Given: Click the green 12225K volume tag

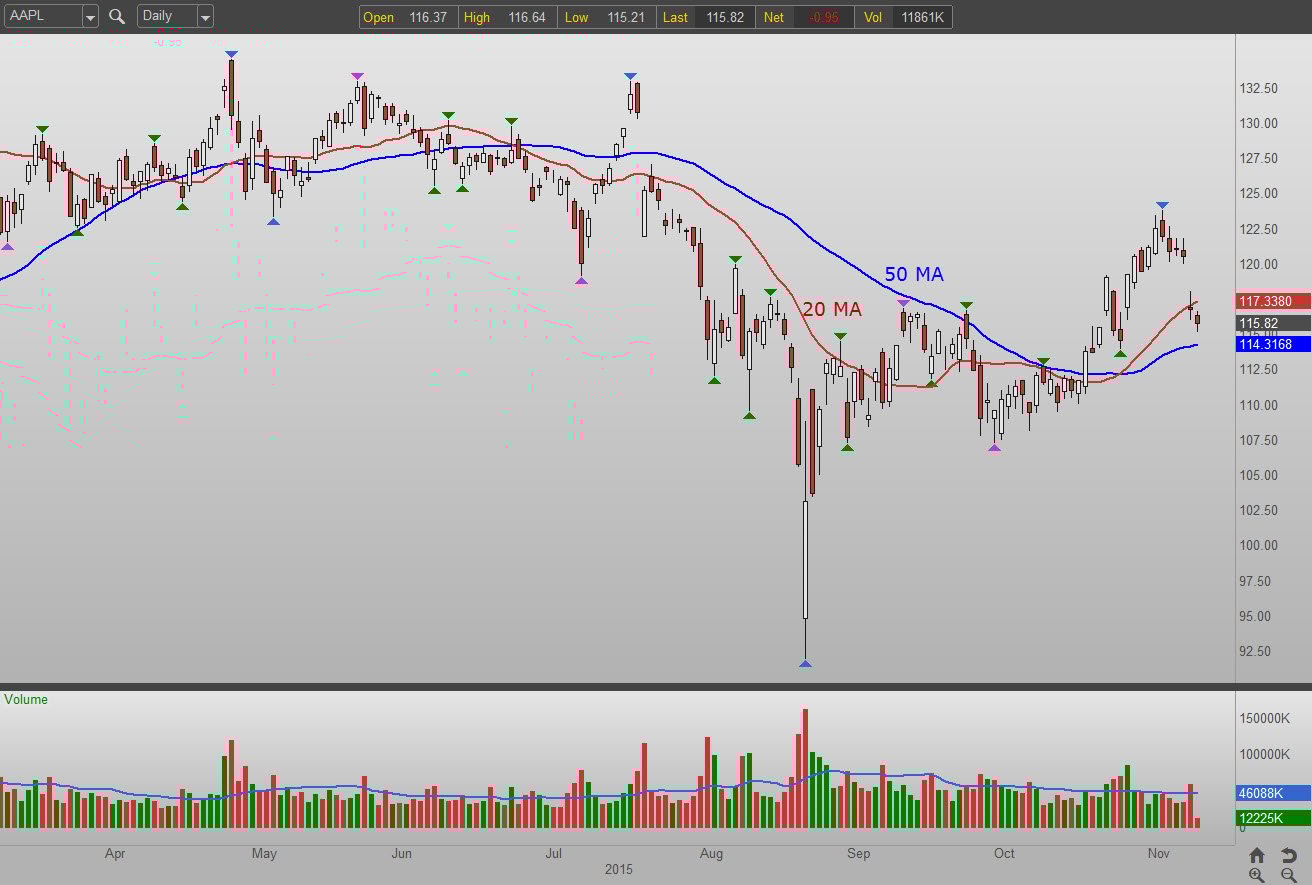Looking at the screenshot, I should click(1273, 818).
